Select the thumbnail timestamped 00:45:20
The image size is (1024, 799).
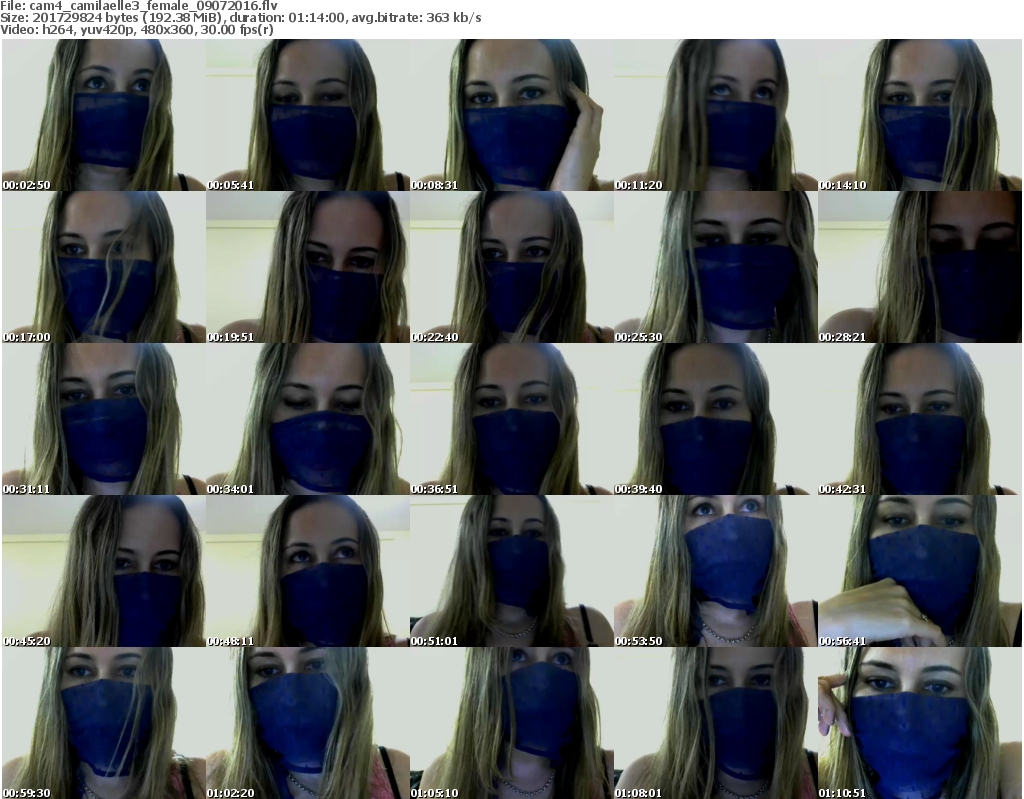point(103,571)
